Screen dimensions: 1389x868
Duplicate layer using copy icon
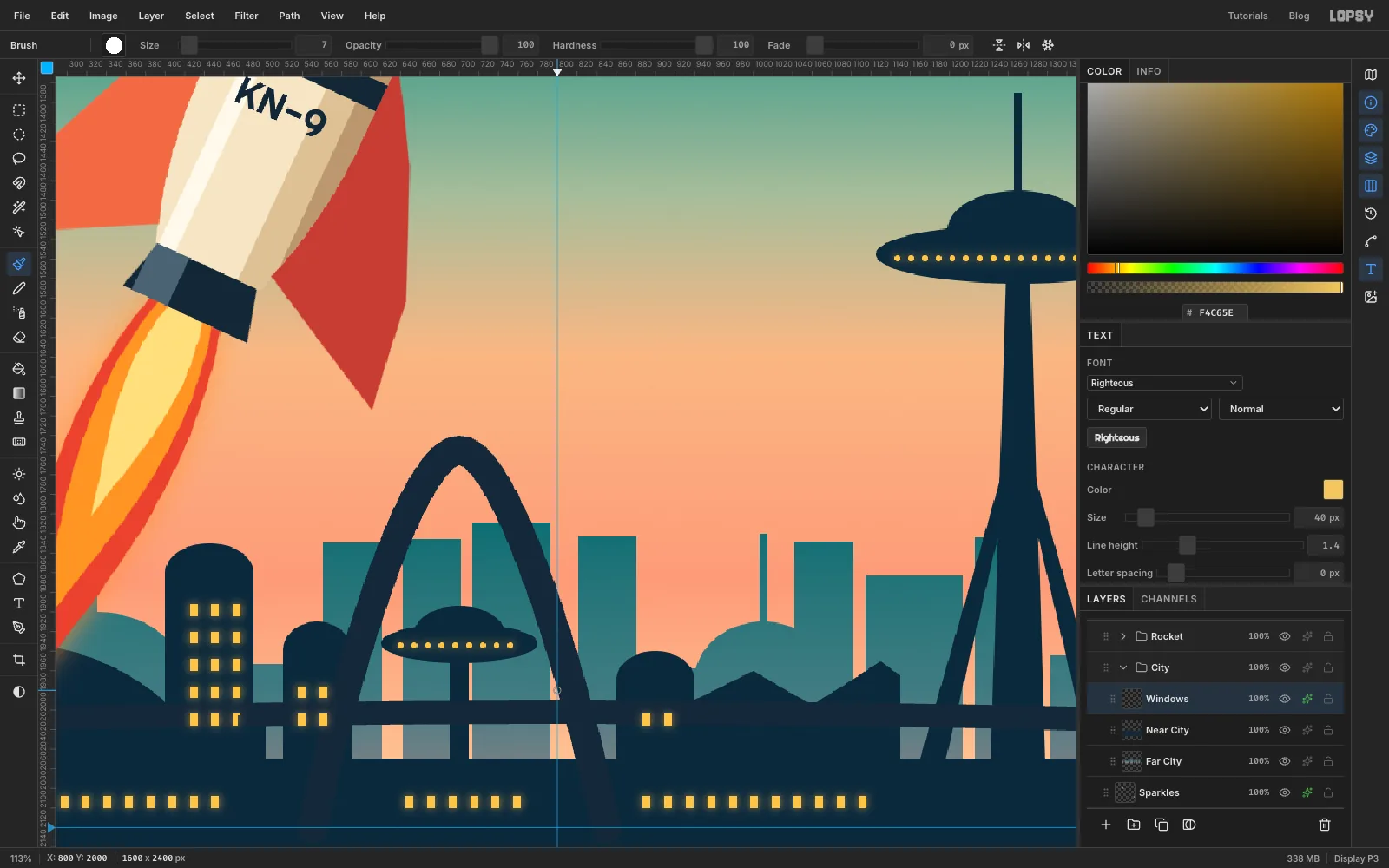click(1162, 825)
